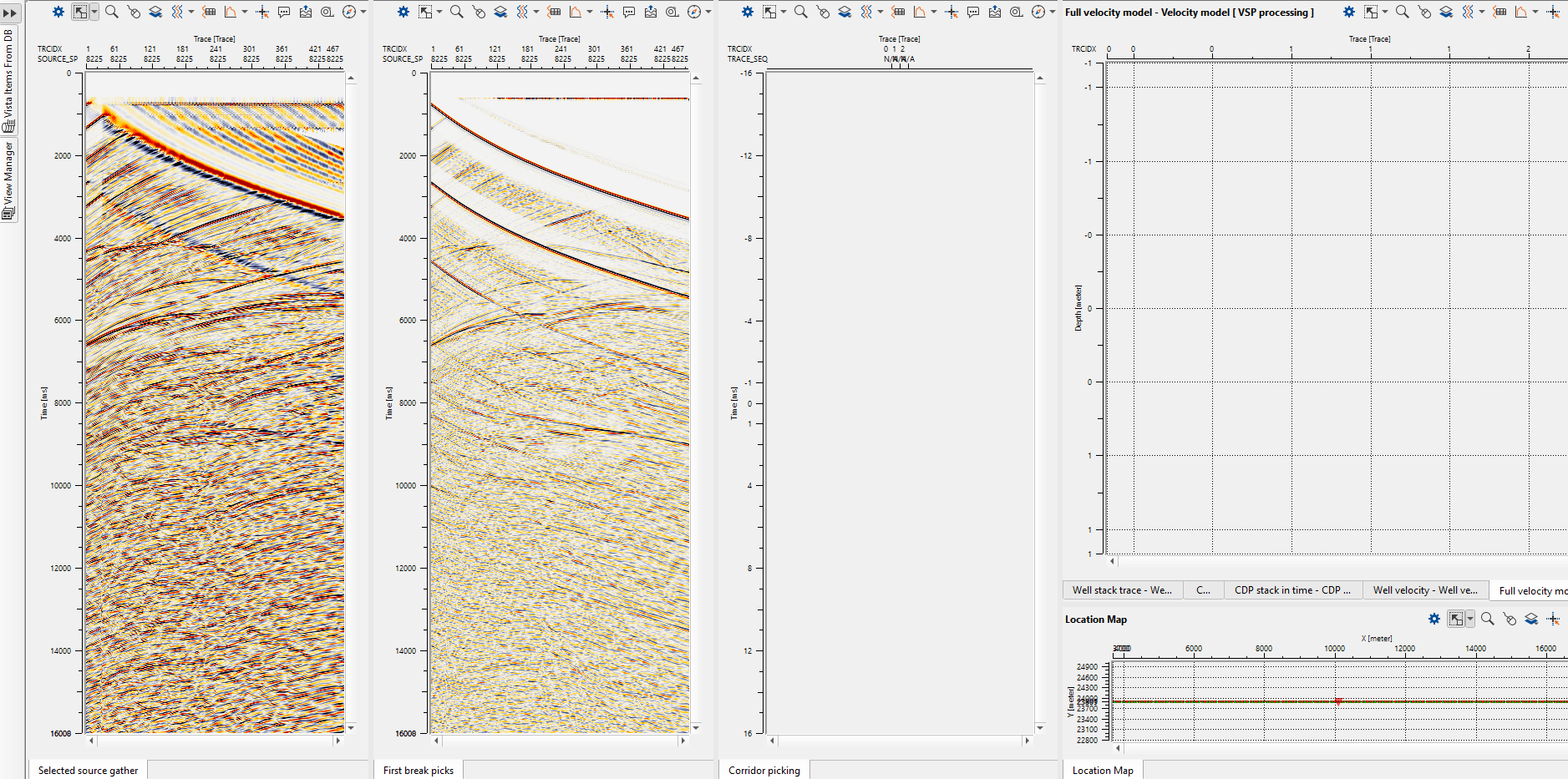This screenshot has height=779, width=1568.
Task: Open the Well velocity tab
Action: point(1425,590)
